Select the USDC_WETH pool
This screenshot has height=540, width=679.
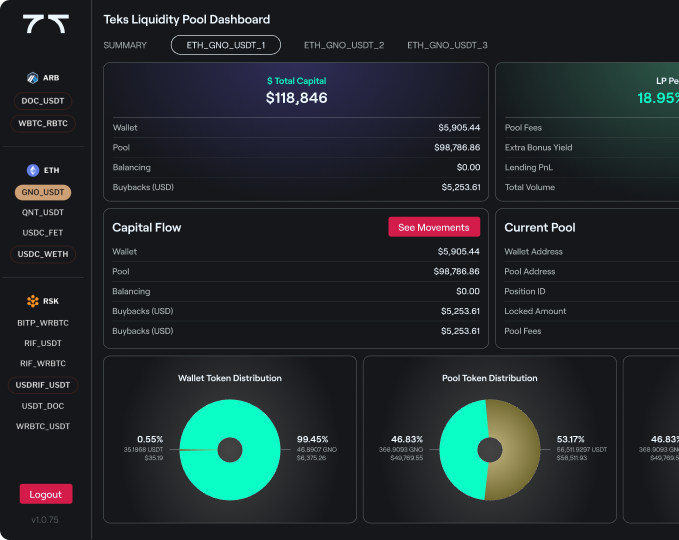coord(45,254)
